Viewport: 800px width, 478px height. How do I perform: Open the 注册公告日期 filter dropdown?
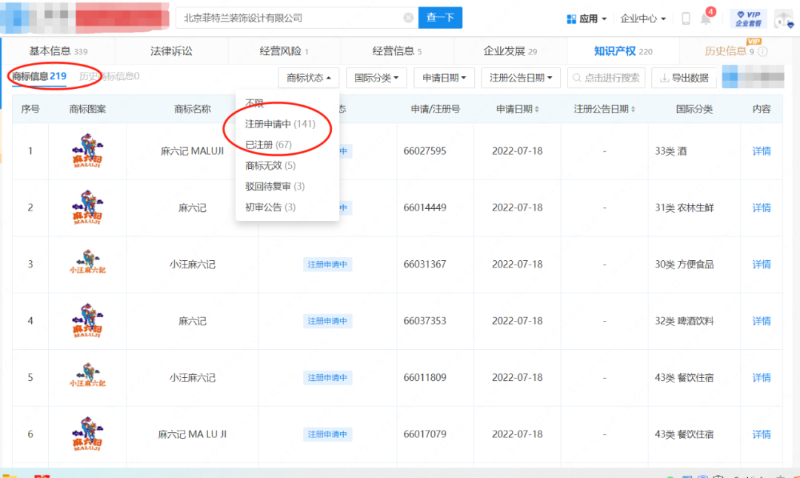[x=520, y=78]
